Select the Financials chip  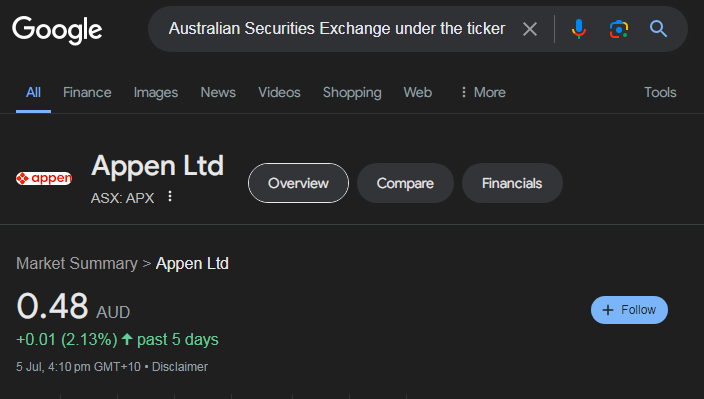(x=512, y=183)
